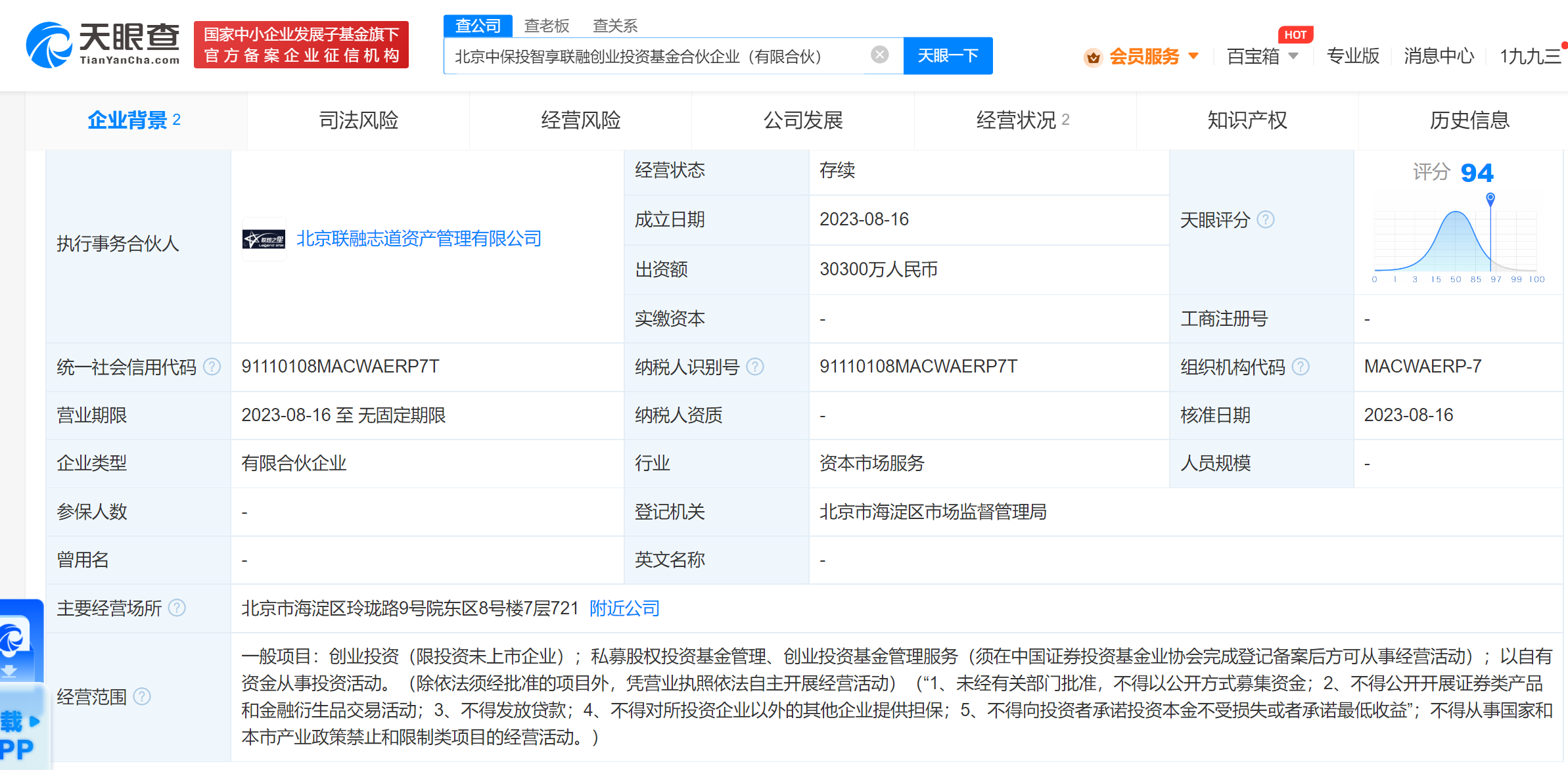Click the 附近公司 link
The width and height of the screenshot is (1568, 770).
click(x=624, y=608)
